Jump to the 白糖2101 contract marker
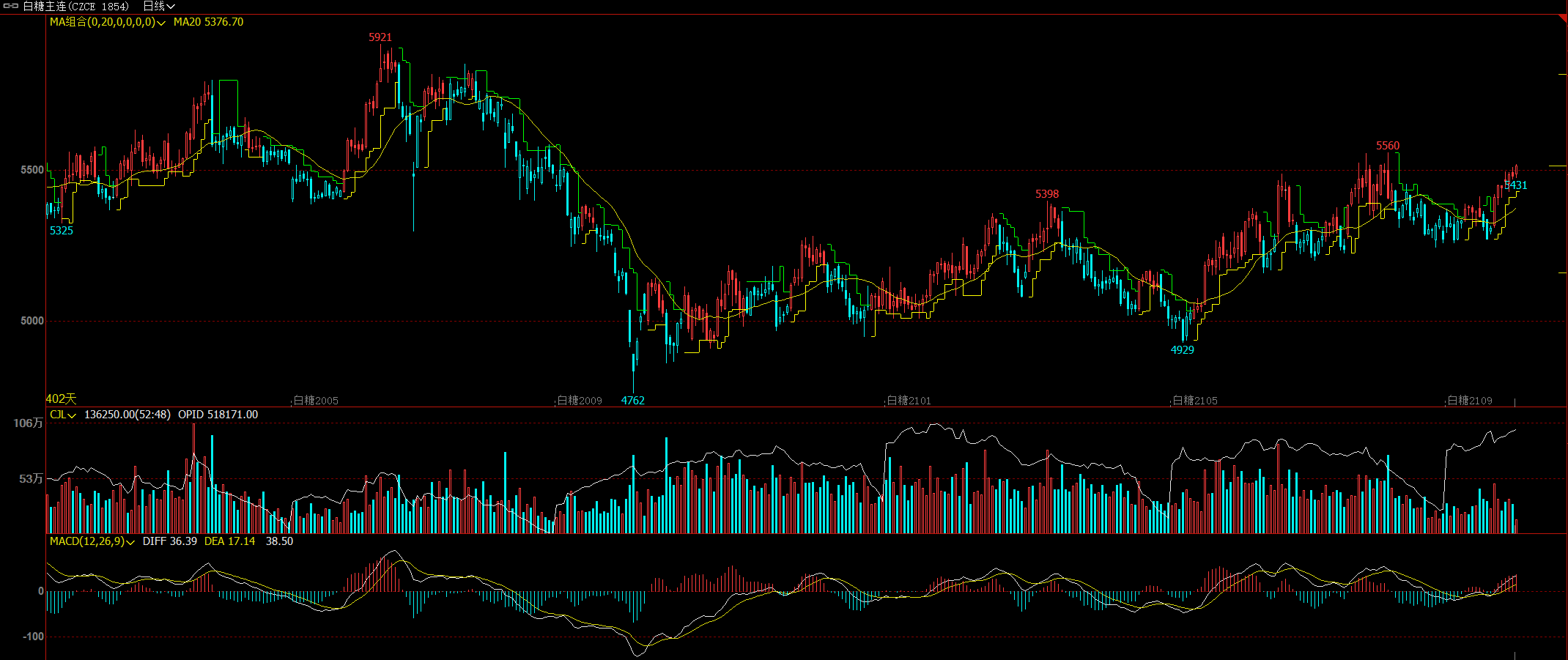The width and height of the screenshot is (1568, 660). pyautogui.click(x=909, y=401)
